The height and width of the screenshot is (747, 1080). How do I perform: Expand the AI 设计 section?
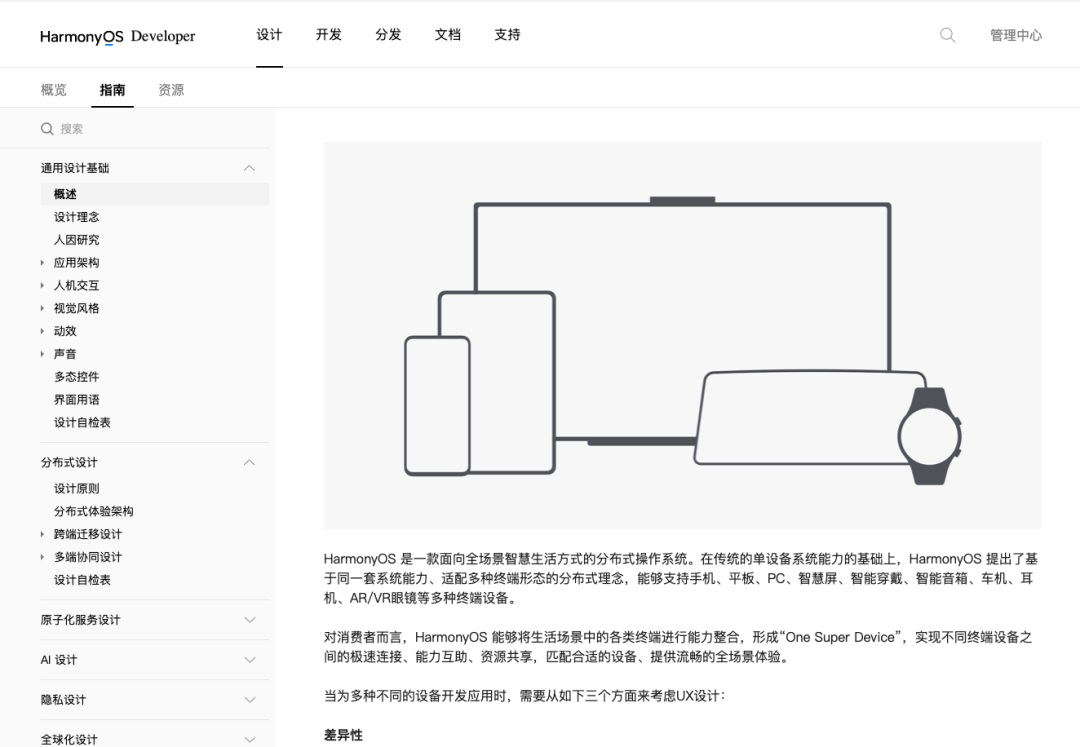(x=249, y=660)
